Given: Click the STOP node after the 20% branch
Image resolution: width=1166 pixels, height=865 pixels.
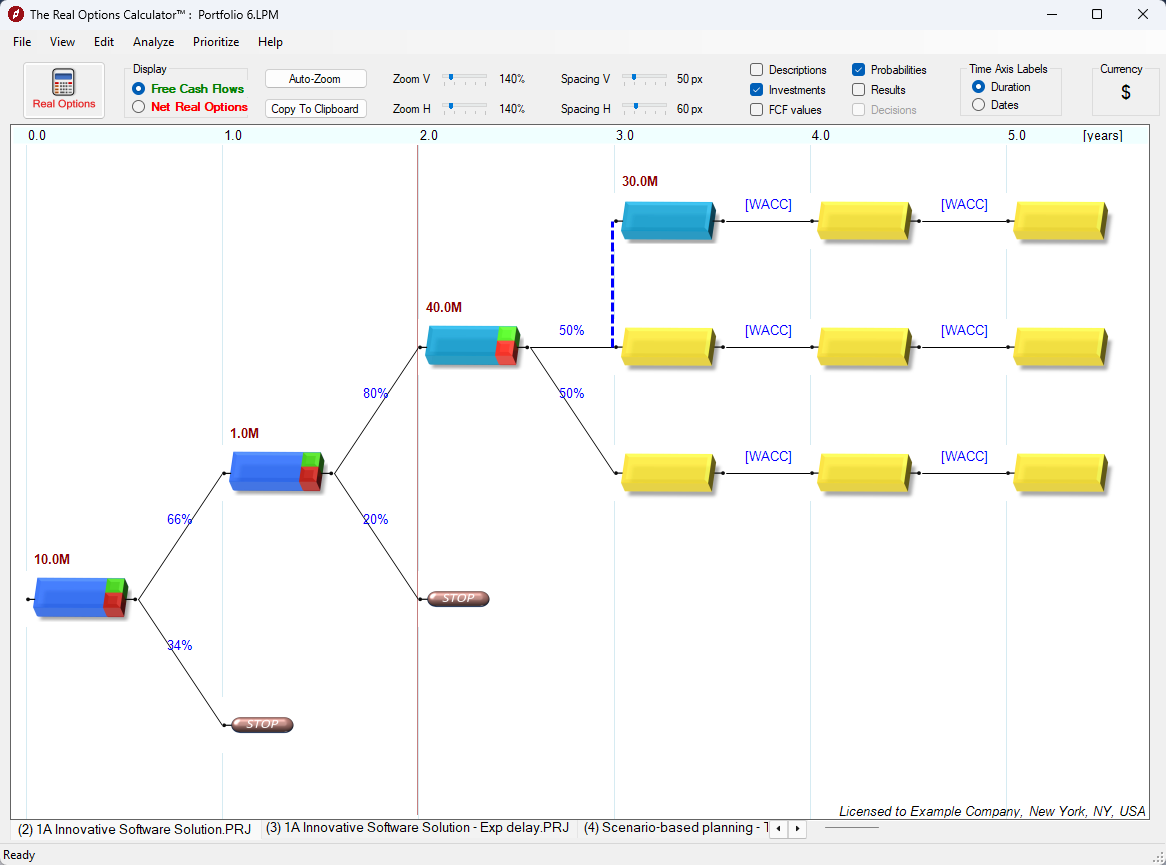Looking at the screenshot, I should click(457, 598).
